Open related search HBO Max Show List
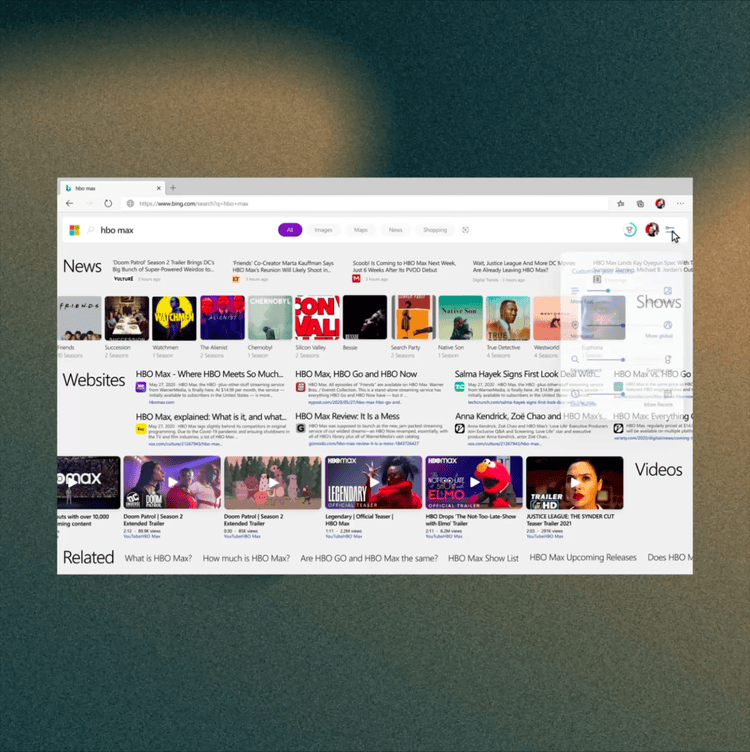Viewport: 750px width, 752px height. point(483,558)
